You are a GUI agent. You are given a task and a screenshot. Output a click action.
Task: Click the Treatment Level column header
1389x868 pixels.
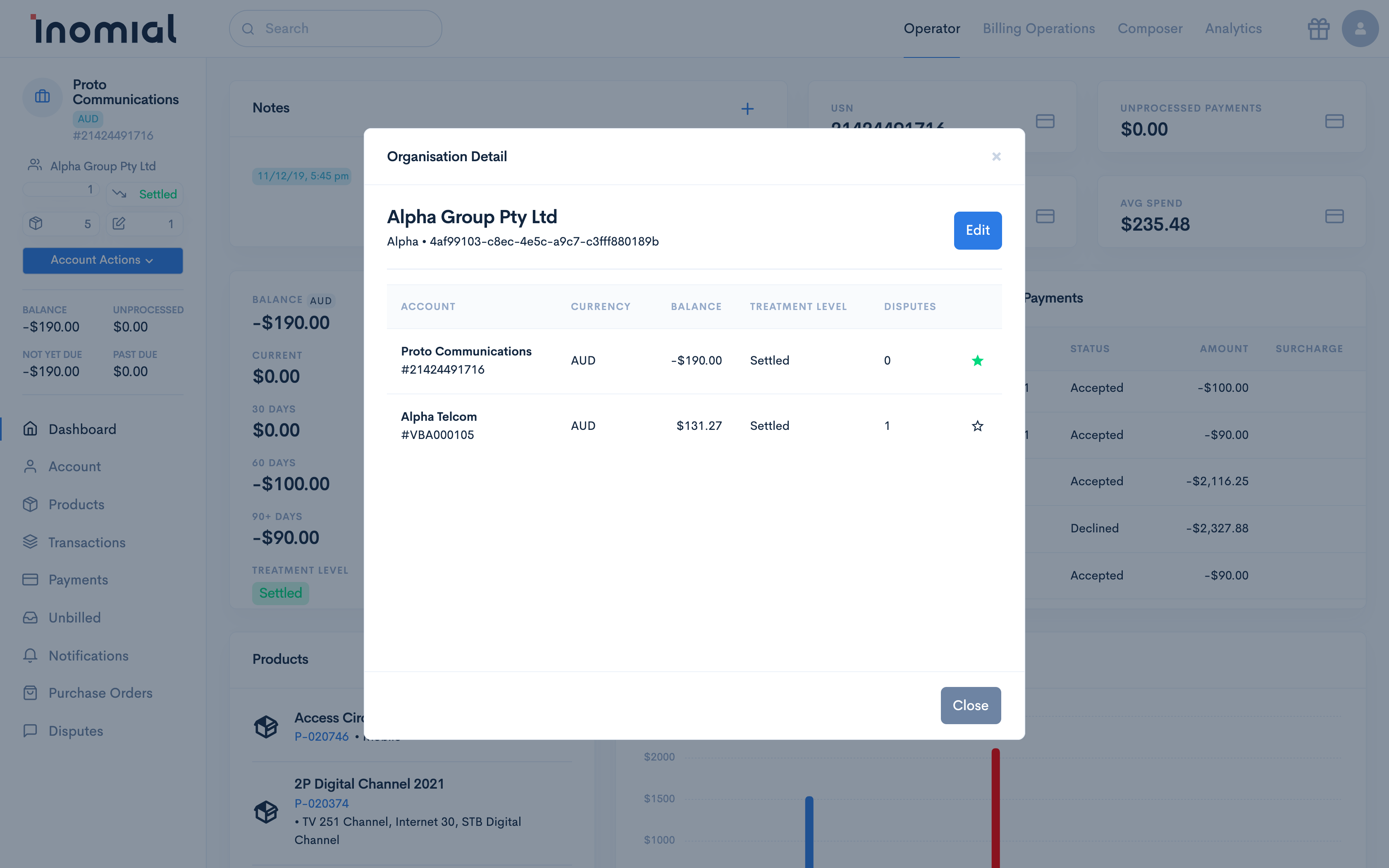tap(798, 307)
